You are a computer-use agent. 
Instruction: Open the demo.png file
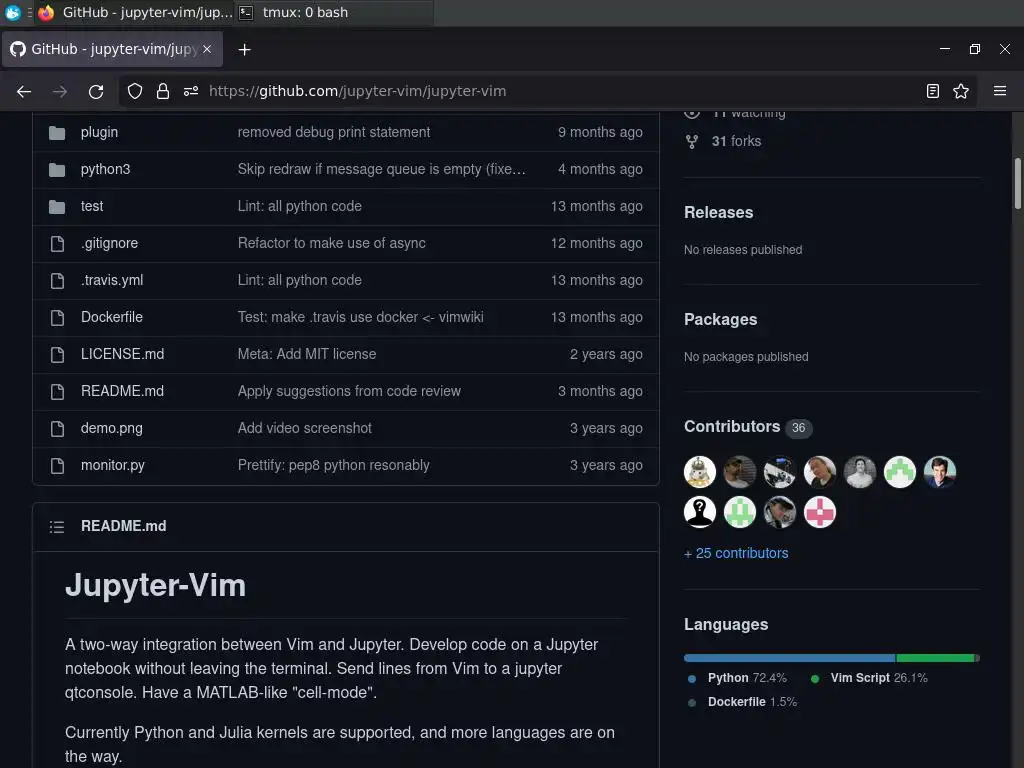[112, 428]
